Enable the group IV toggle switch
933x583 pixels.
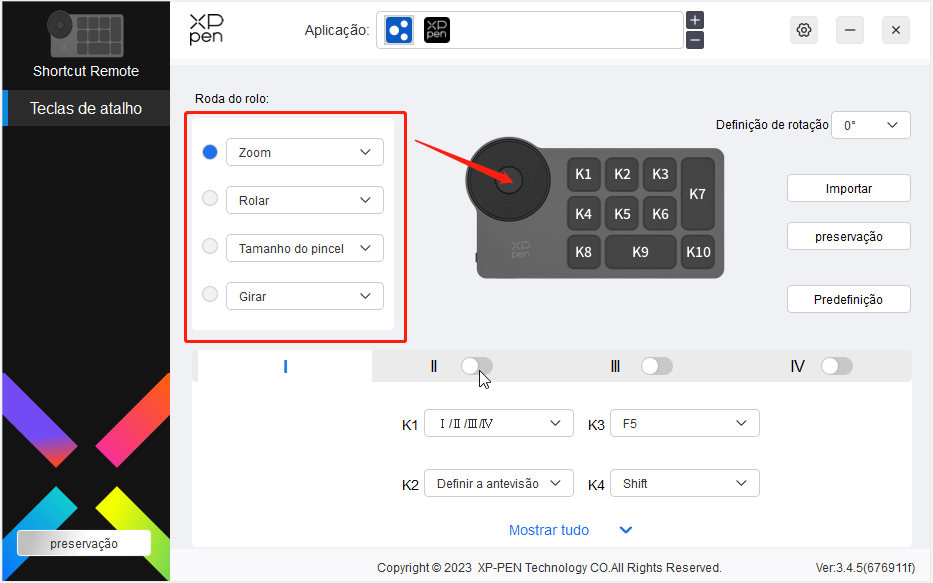click(836, 367)
